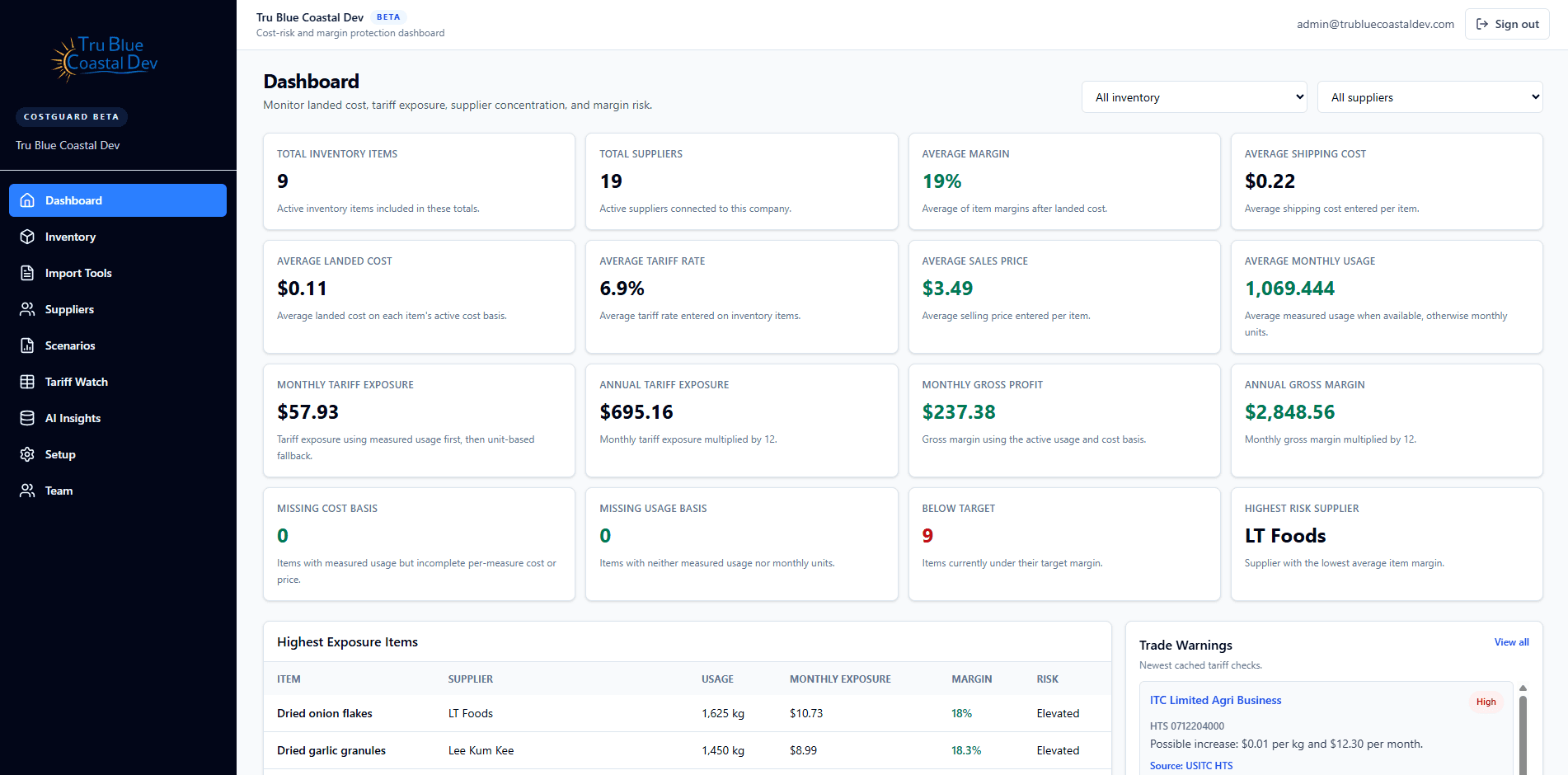The height and width of the screenshot is (775, 1568).
Task: Click the Average Tariff Rate value 6.9%
Action: (x=622, y=289)
